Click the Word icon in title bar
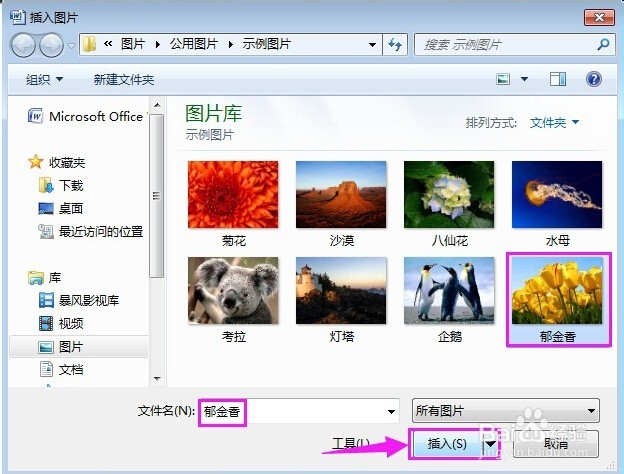Viewport: 624px width, 474px height. [x=18, y=16]
